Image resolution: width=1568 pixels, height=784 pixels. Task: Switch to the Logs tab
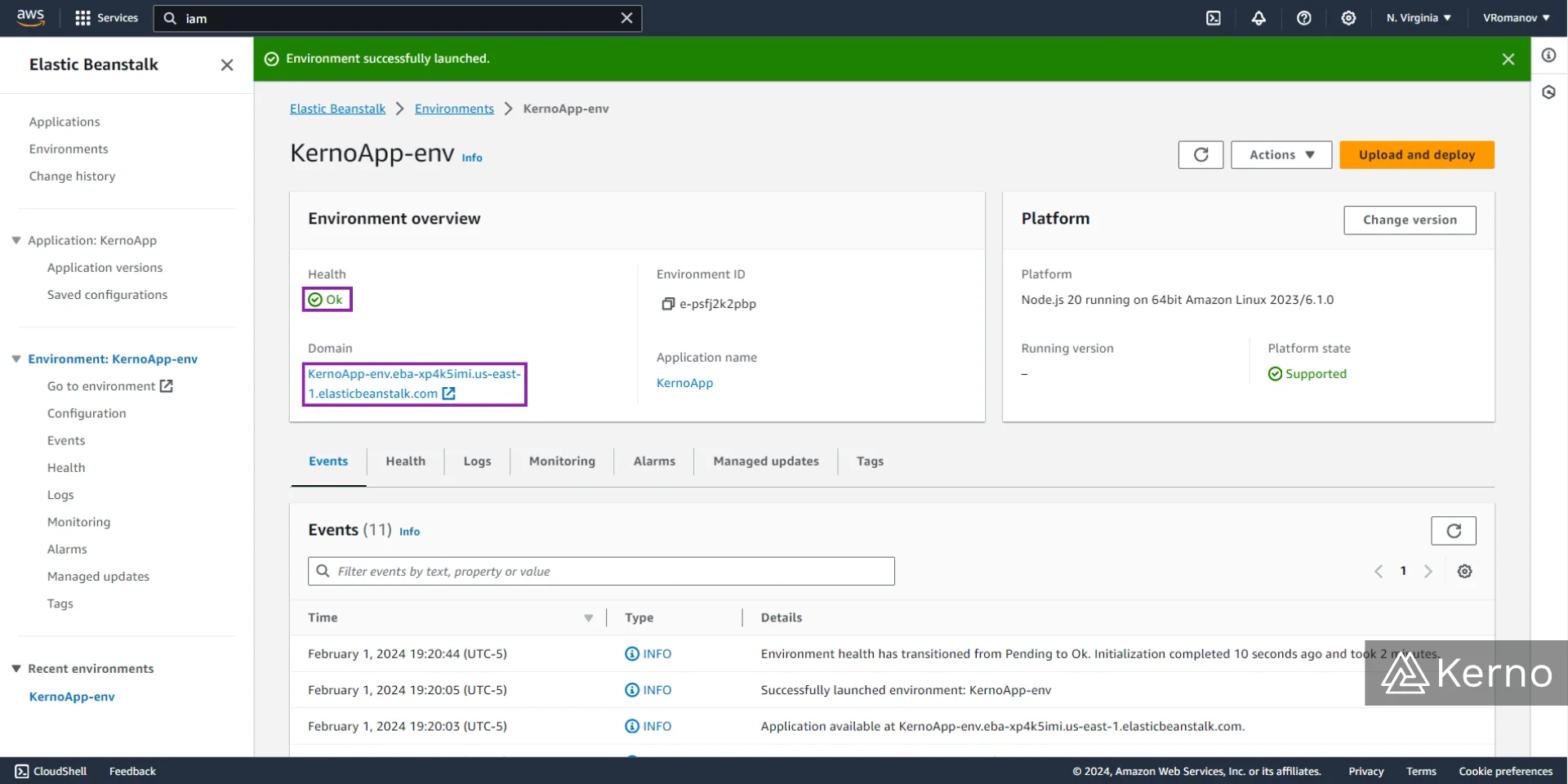[478, 461]
